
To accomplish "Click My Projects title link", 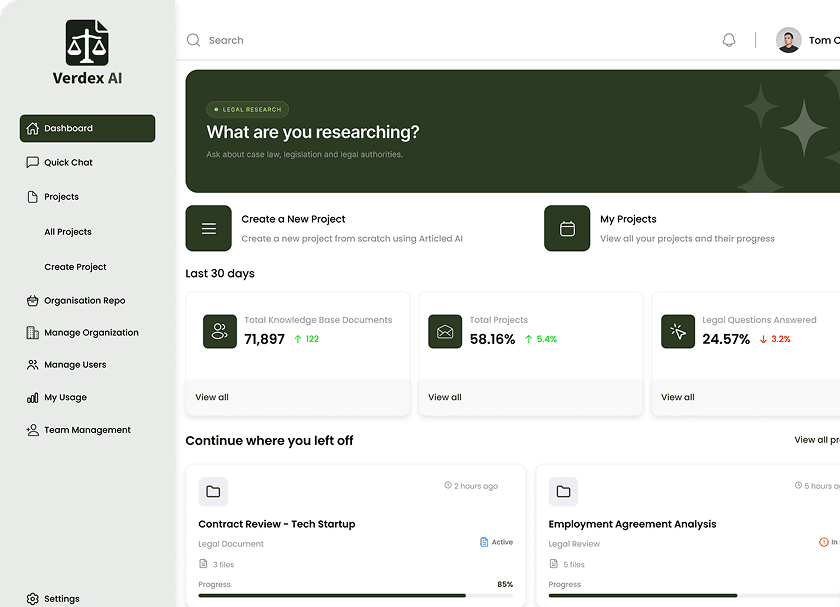I will point(628,219).
